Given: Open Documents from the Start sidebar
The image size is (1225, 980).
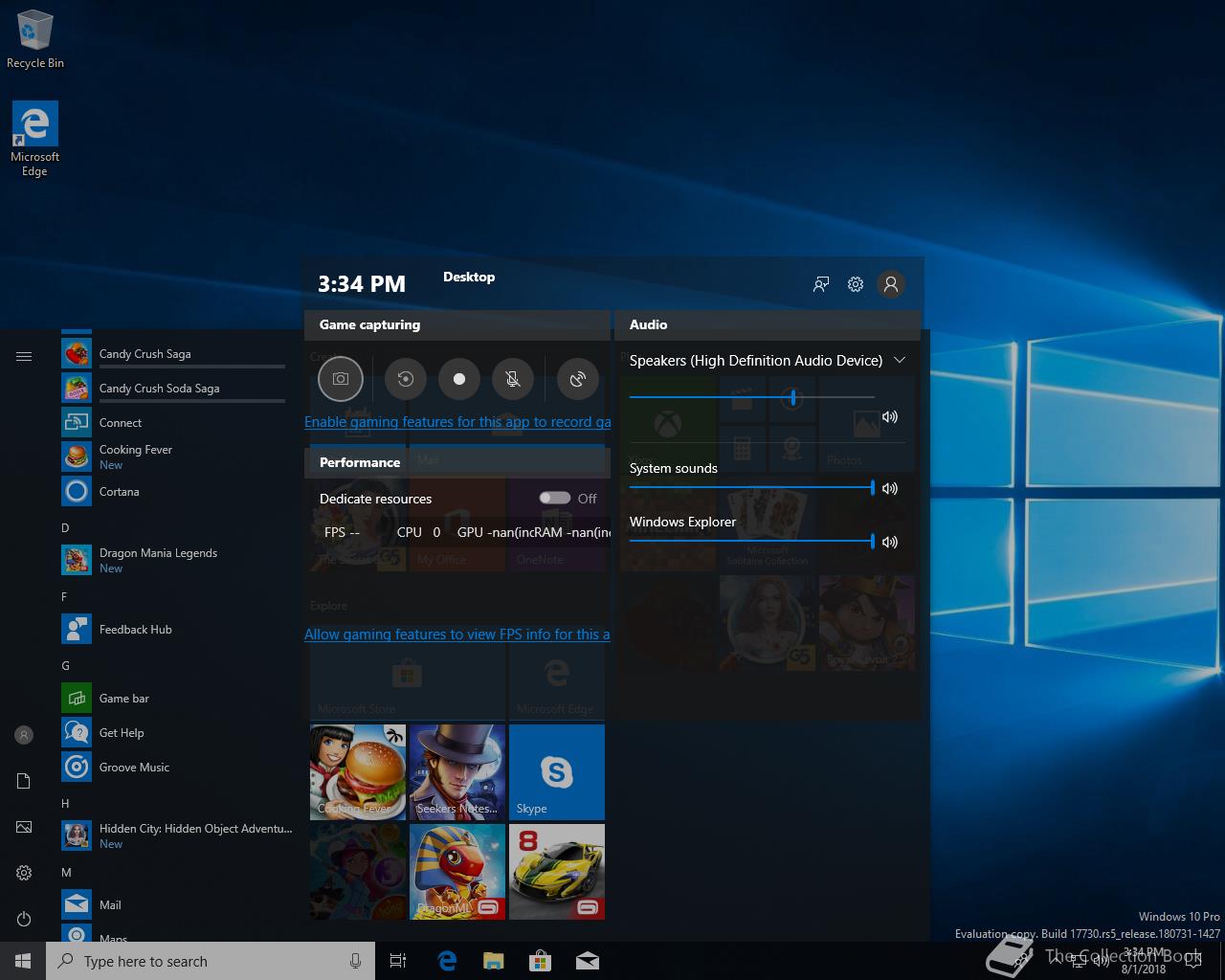Looking at the screenshot, I should point(24,781).
